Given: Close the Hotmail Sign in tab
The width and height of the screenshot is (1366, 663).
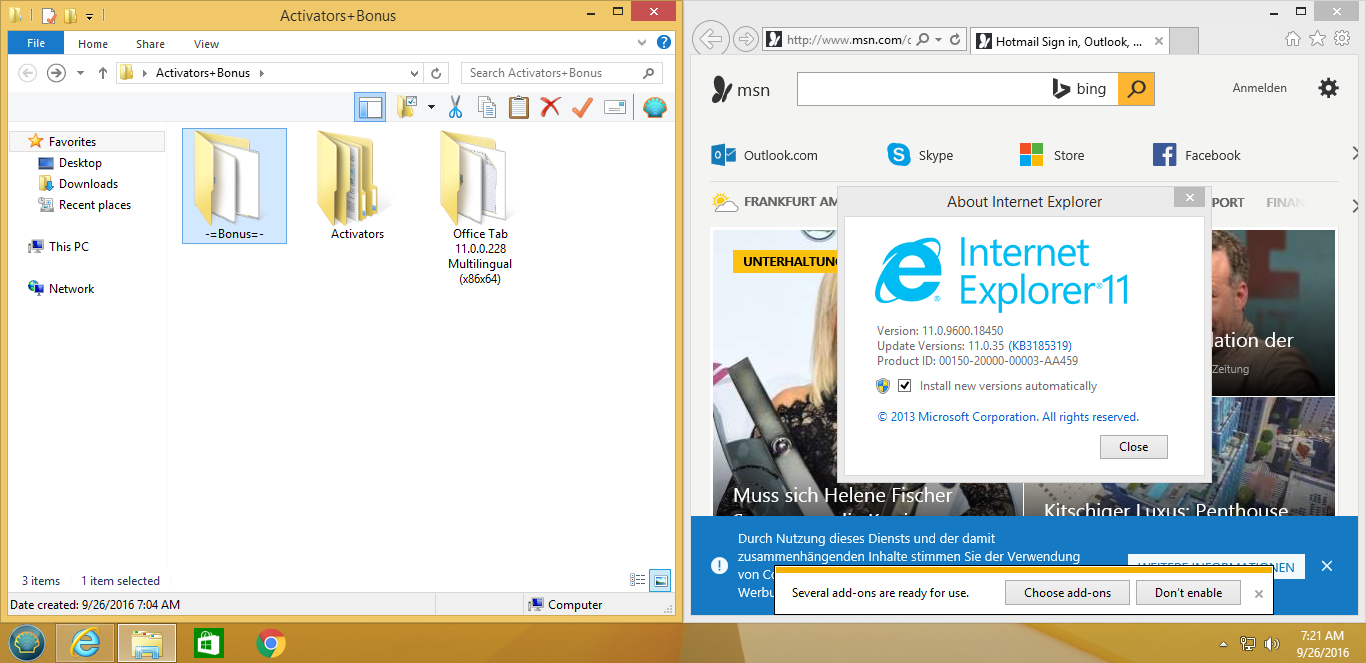Looking at the screenshot, I should [x=1159, y=41].
